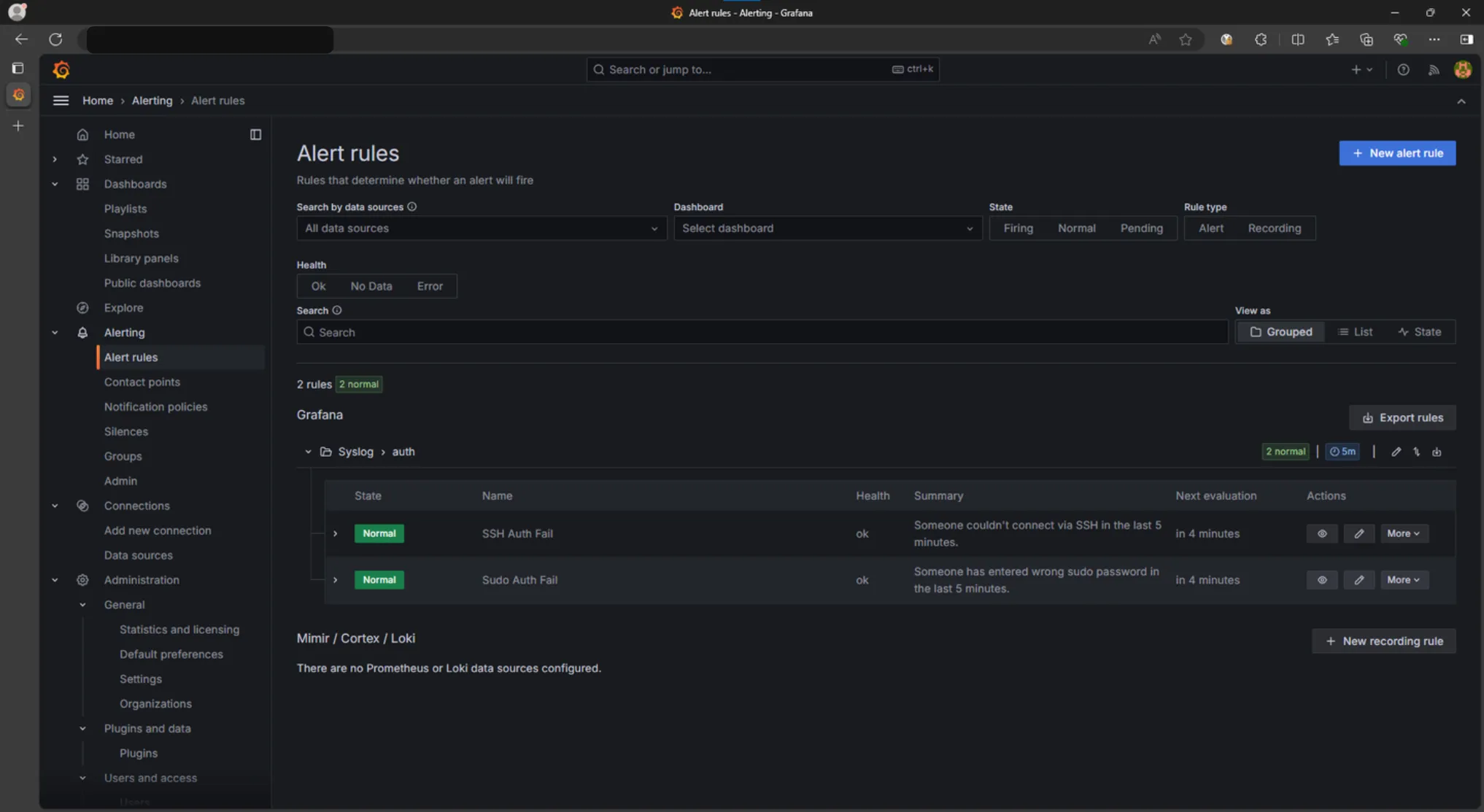Viewport: 1484px width, 812px height.
Task: Open Alerting from the breadcrumb
Action: [152, 100]
